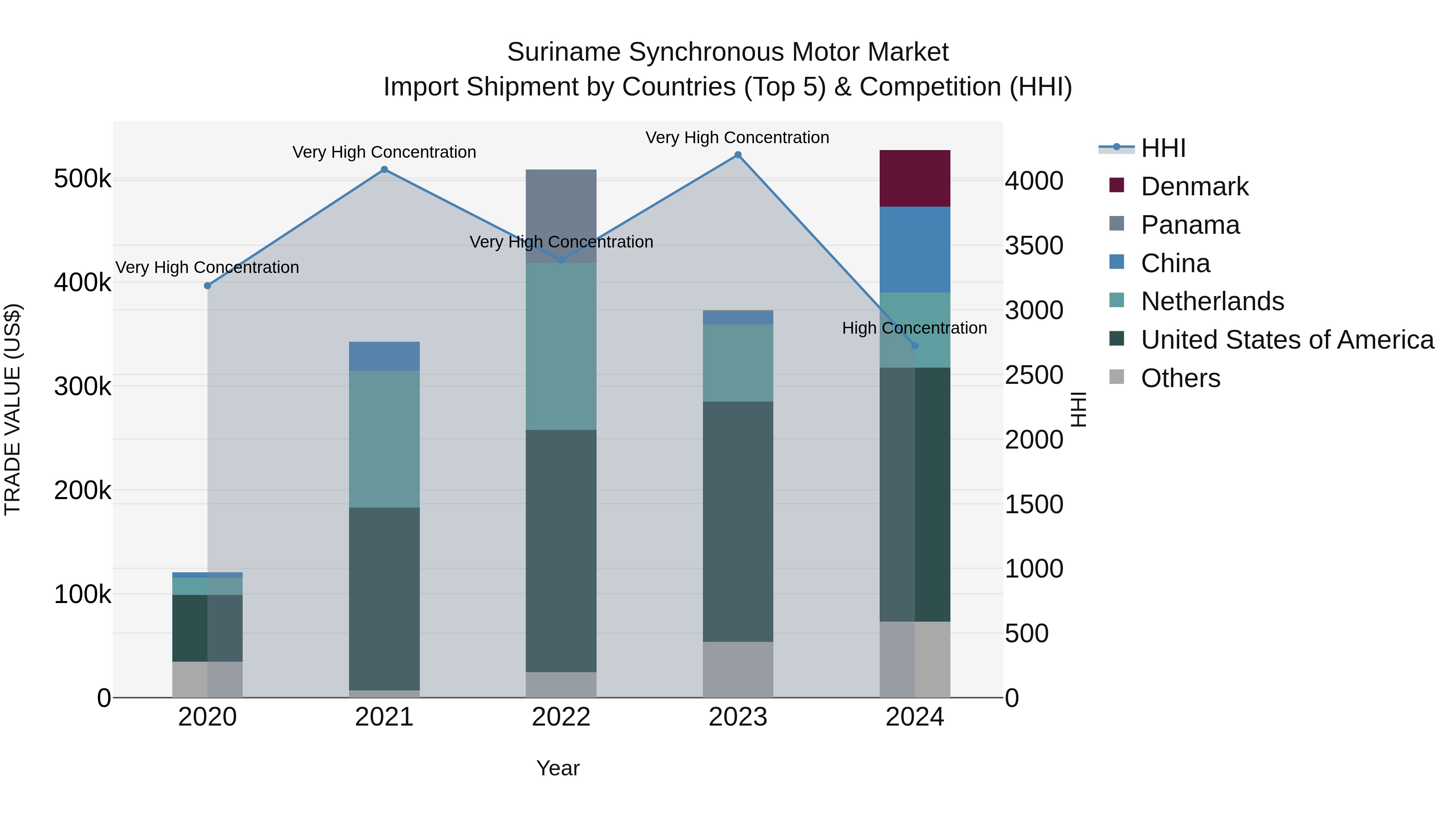
Task: Click the Import Shipment by Countries subtitle
Action: tap(728, 87)
